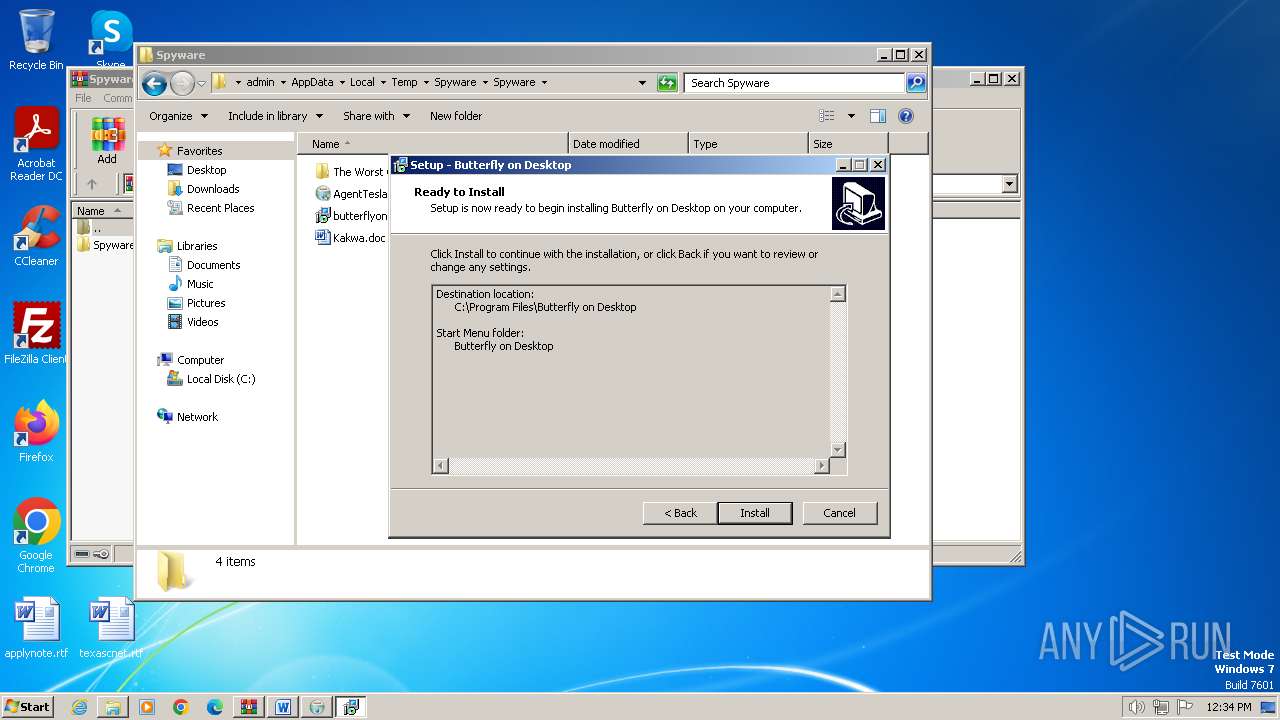
Task: Open Acrobat Reader DC desktop icon
Action: click(36, 145)
